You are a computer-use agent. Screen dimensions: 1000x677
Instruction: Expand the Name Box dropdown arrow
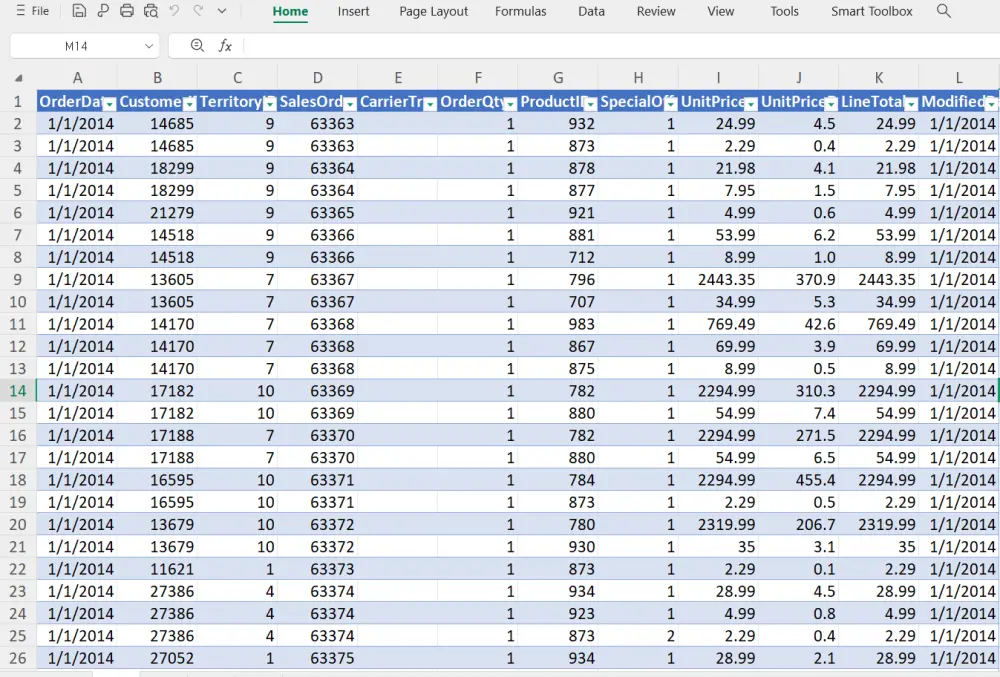tap(149, 46)
